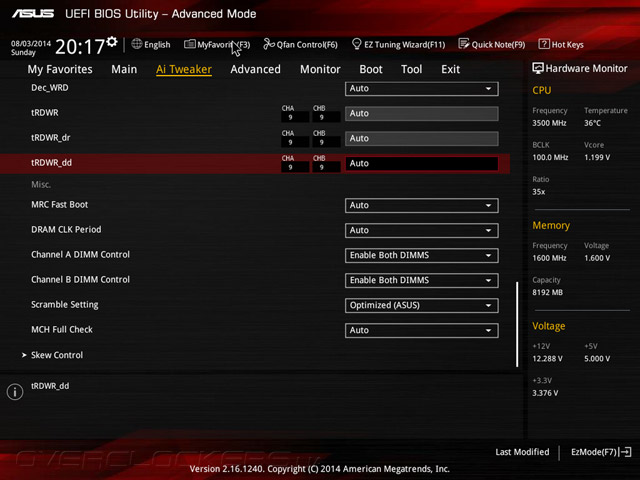Click the tRDWR Auto input field
Screen dimensions: 640x480
[x=422, y=113]
